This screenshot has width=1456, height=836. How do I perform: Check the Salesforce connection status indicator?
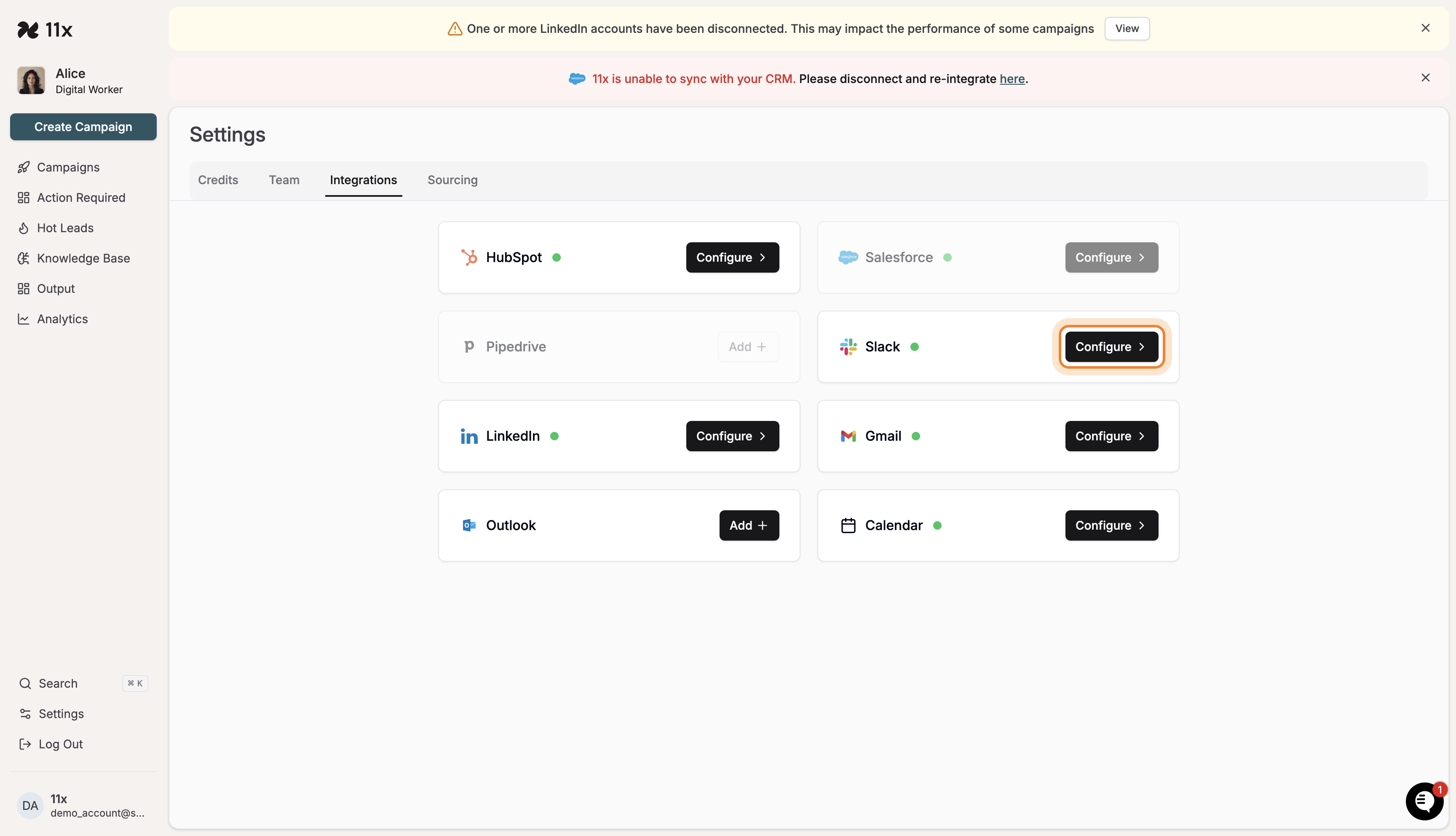[x=947, y=257]
